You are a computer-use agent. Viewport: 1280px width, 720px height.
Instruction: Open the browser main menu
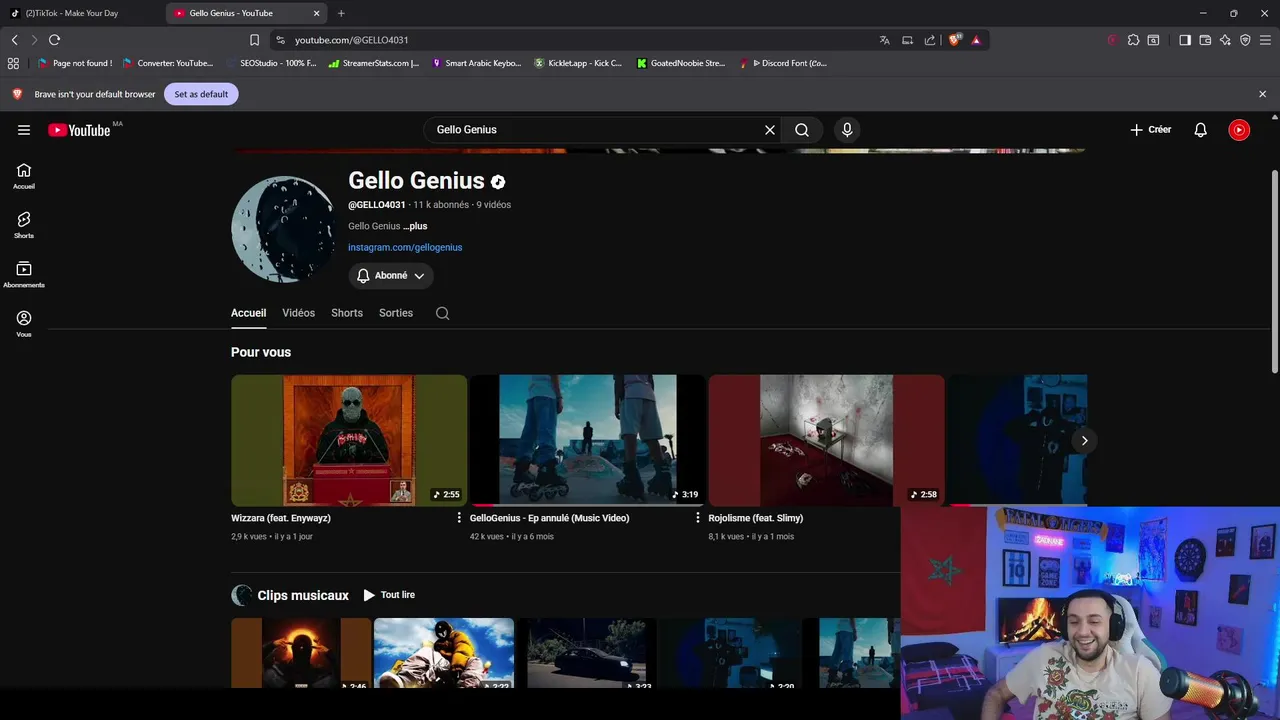tap(1266, 40)
